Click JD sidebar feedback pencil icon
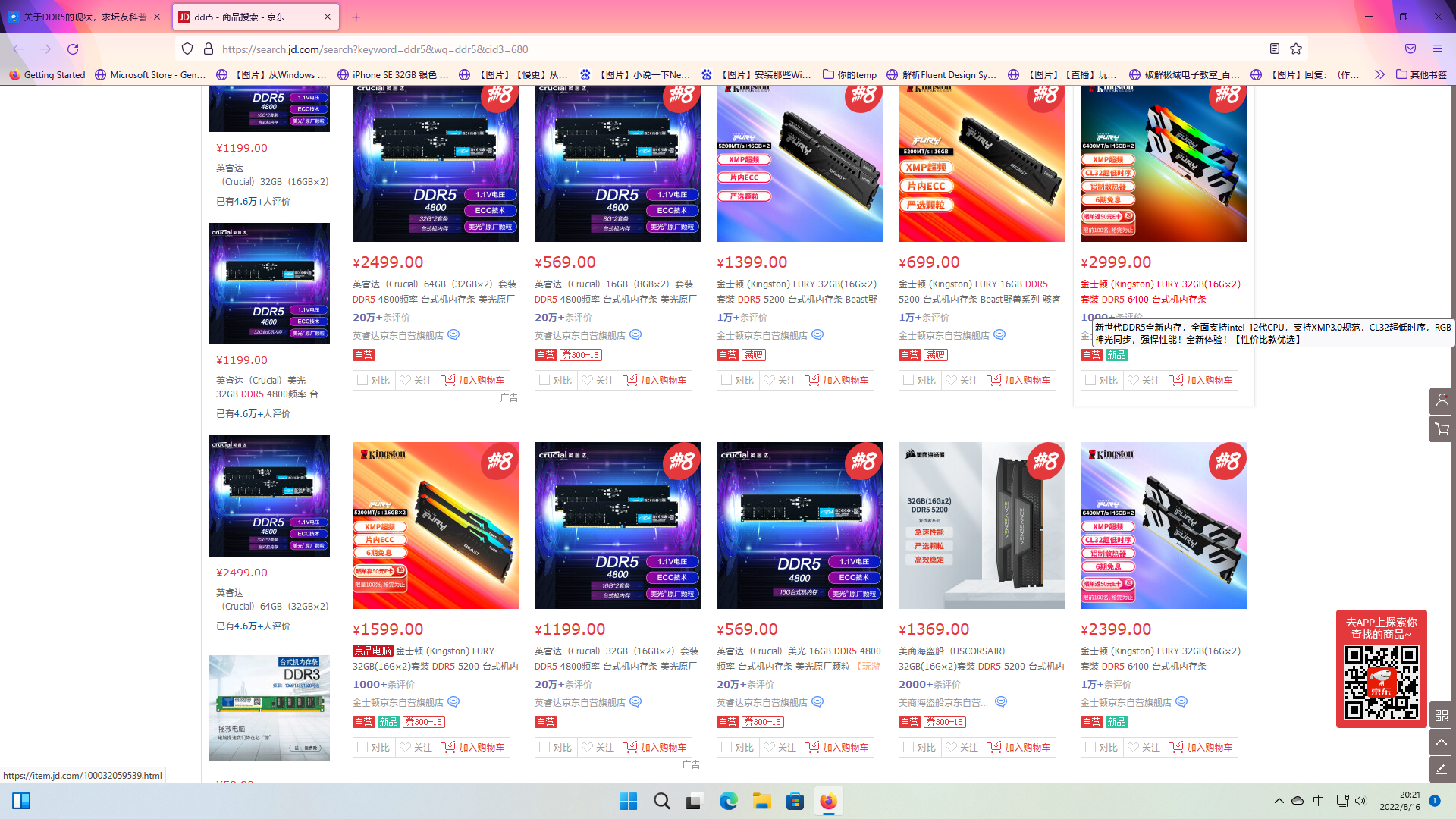This screenshot has height=819, width=1456. [x=1442, y=770]
